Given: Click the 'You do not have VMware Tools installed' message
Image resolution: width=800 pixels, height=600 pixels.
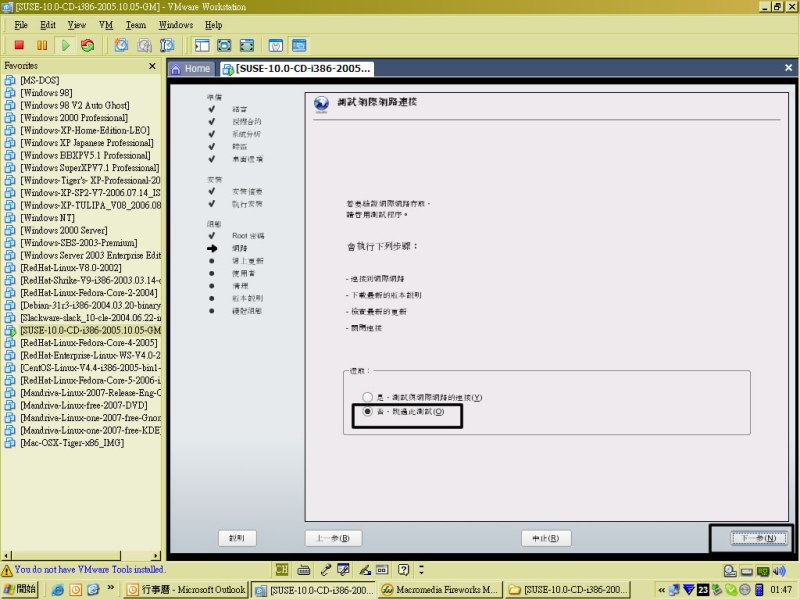Looking at the screenshot, I should pyautogui.click(x=89, y=569).
